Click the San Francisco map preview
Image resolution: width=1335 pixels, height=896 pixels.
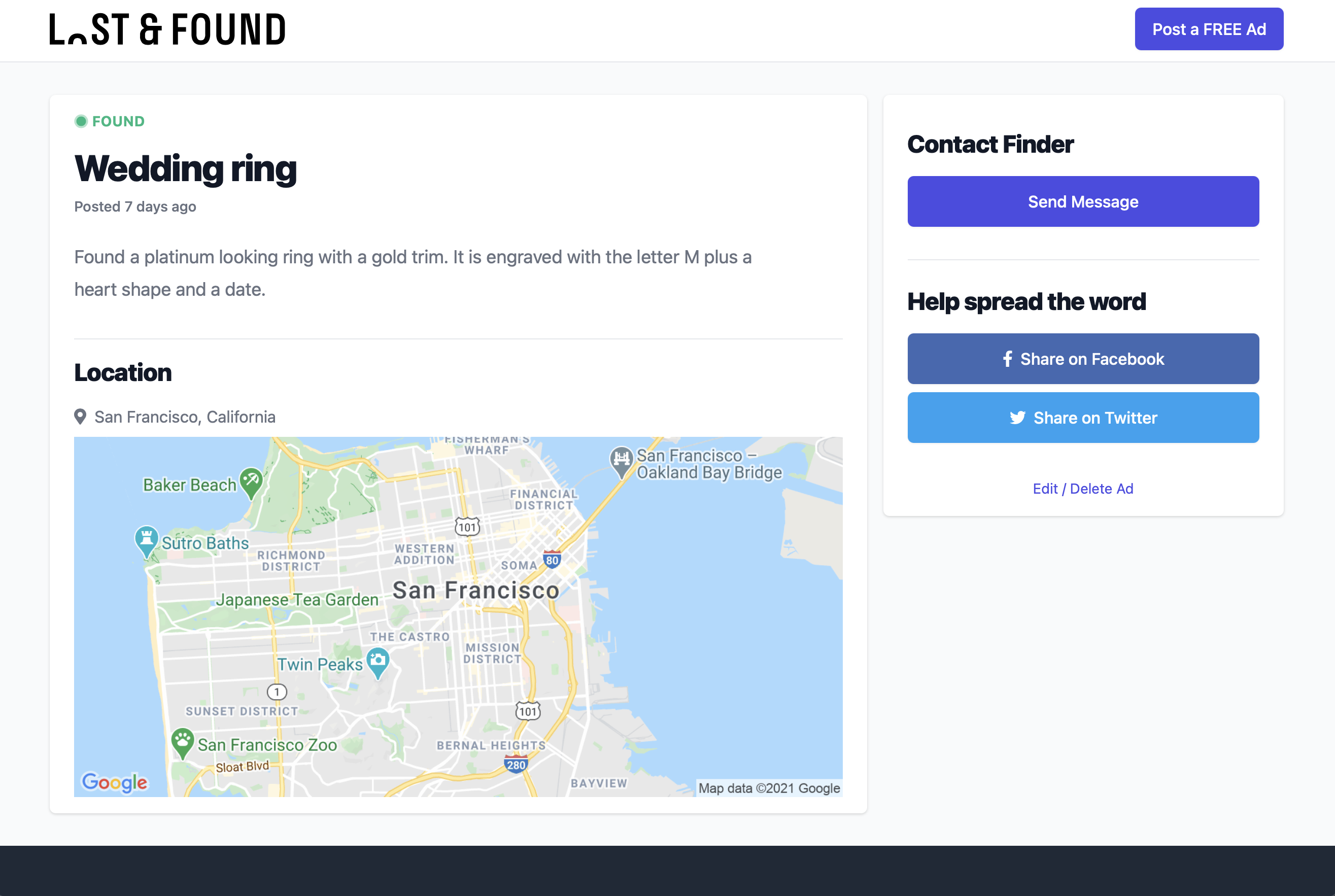457,617
